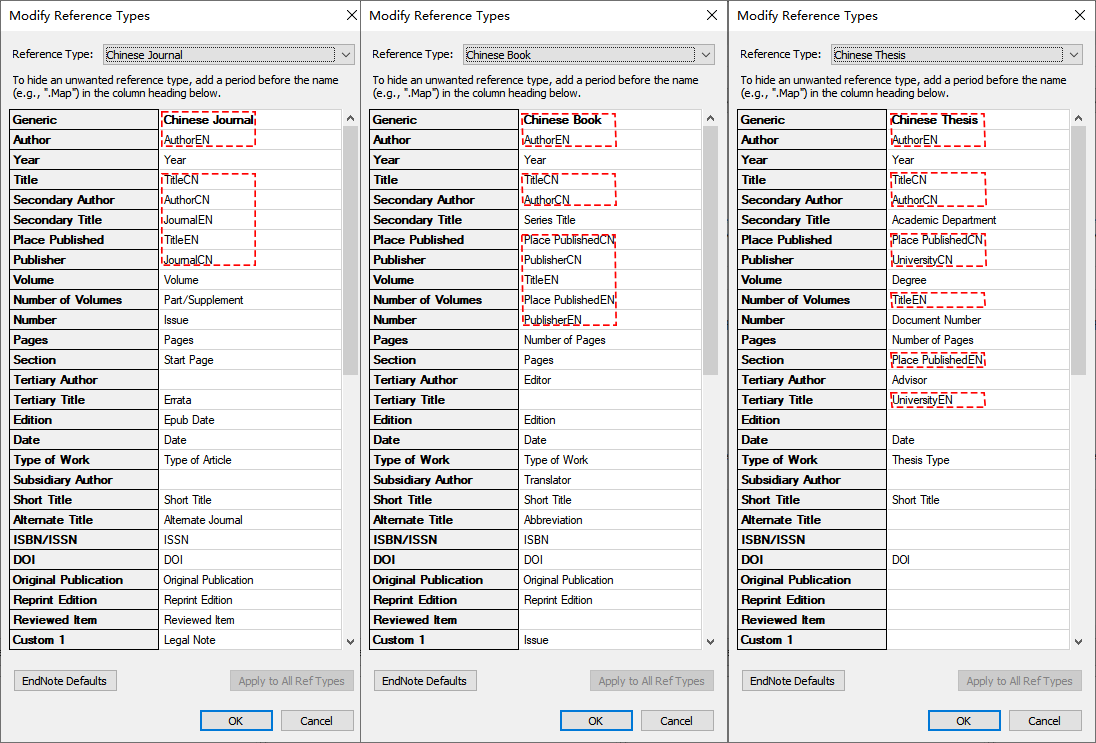Viewport: 1096px width, 743px height.
Task: Select 'Issue' Custom 1 cell in Book window
Action: (610, 640)
